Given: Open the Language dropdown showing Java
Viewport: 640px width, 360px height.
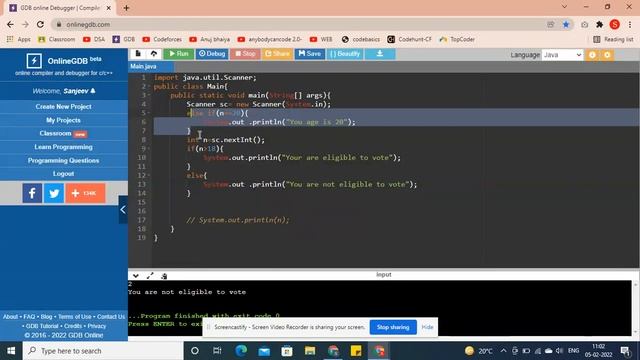Looking at the screenshot, I should click(562, 55).
